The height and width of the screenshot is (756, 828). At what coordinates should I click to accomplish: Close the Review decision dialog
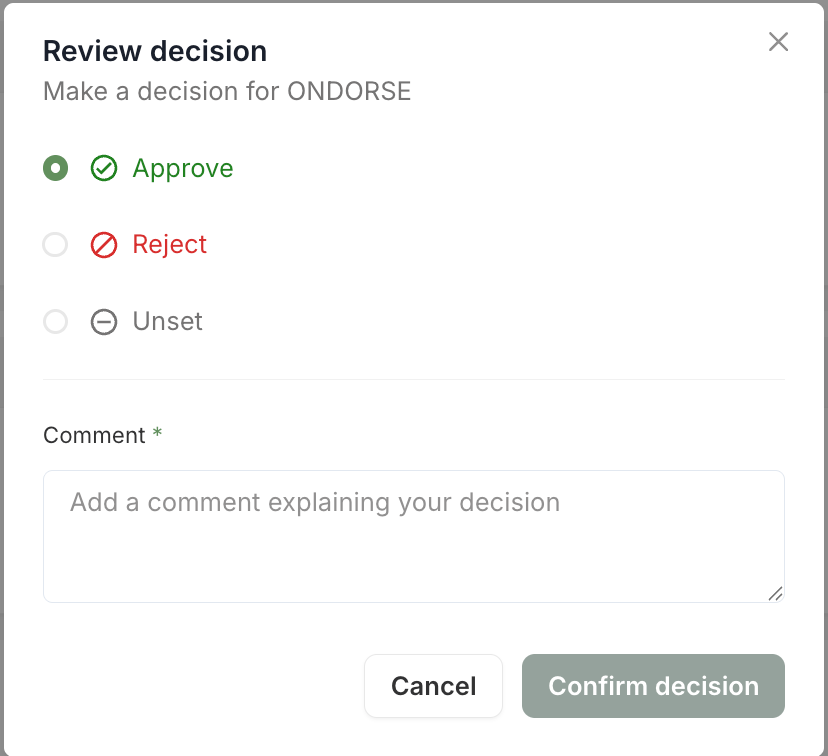(778, 42)
